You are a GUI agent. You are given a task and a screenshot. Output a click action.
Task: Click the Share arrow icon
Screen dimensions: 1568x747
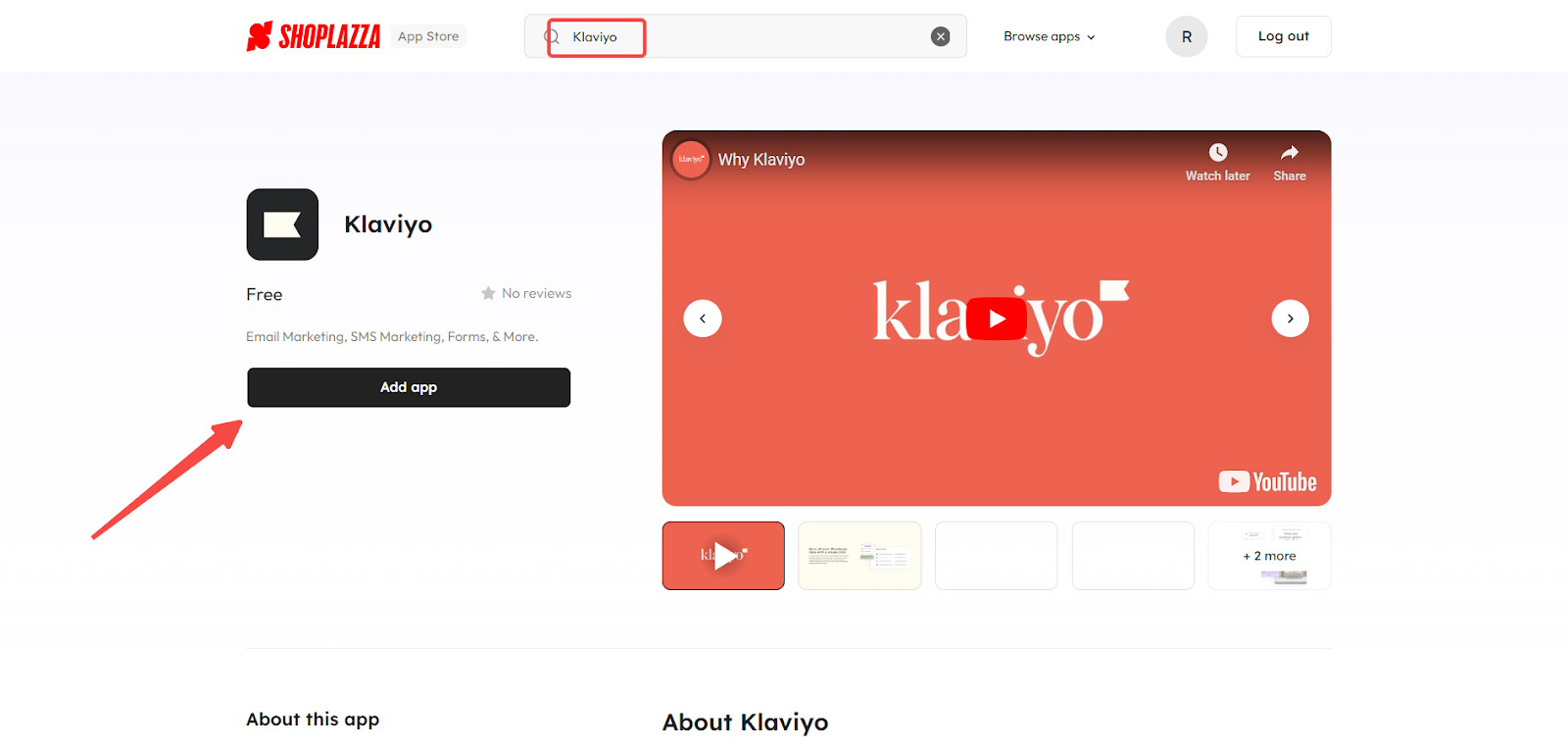point(1289,153)
